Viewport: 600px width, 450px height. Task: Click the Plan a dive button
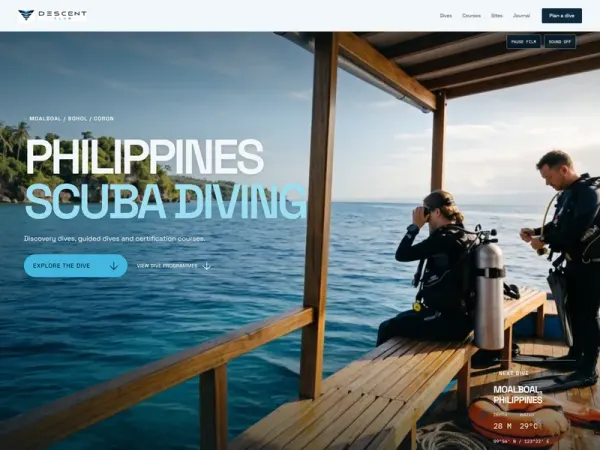562,16
